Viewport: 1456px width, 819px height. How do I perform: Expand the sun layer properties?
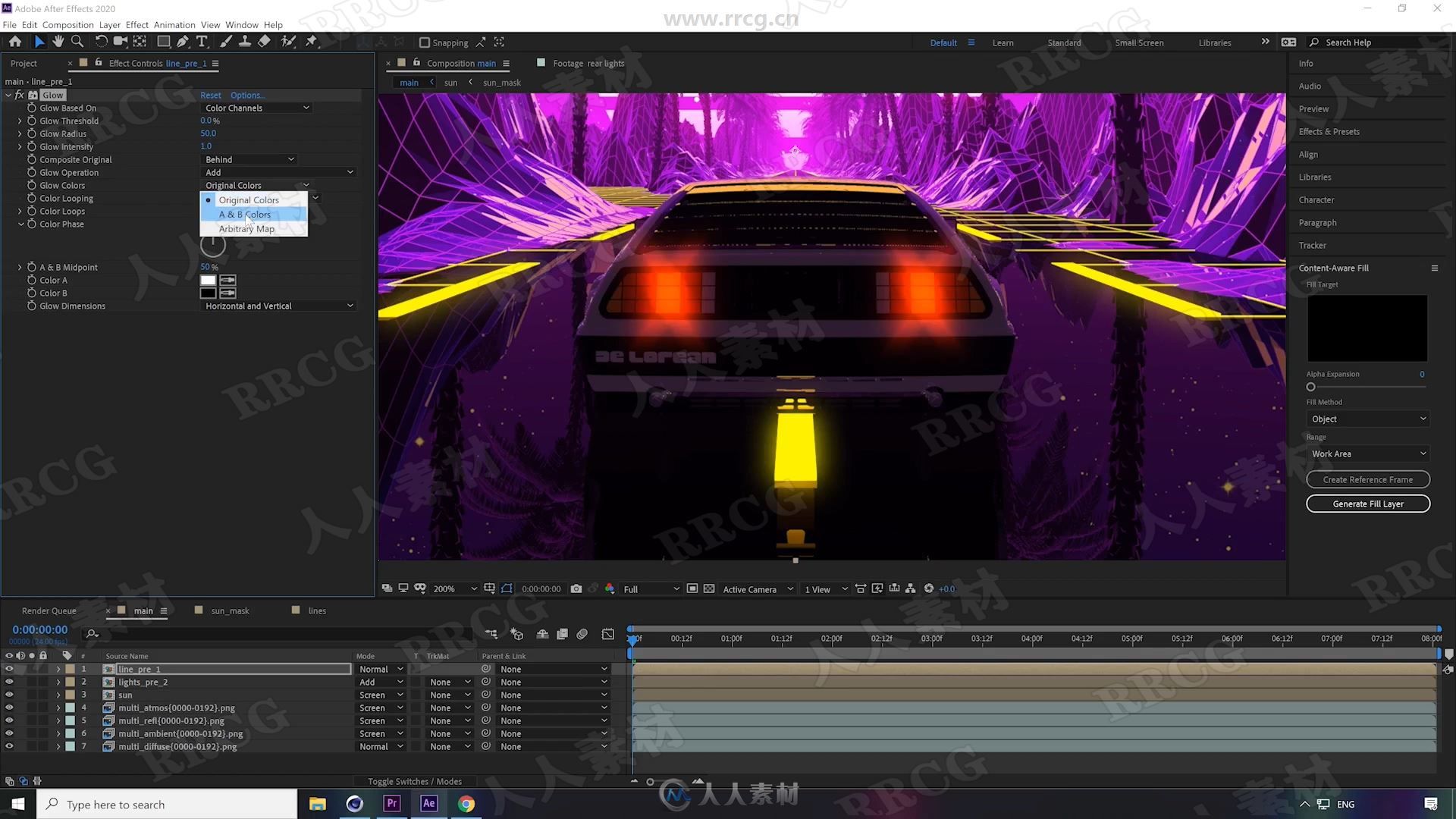[58, 695]
